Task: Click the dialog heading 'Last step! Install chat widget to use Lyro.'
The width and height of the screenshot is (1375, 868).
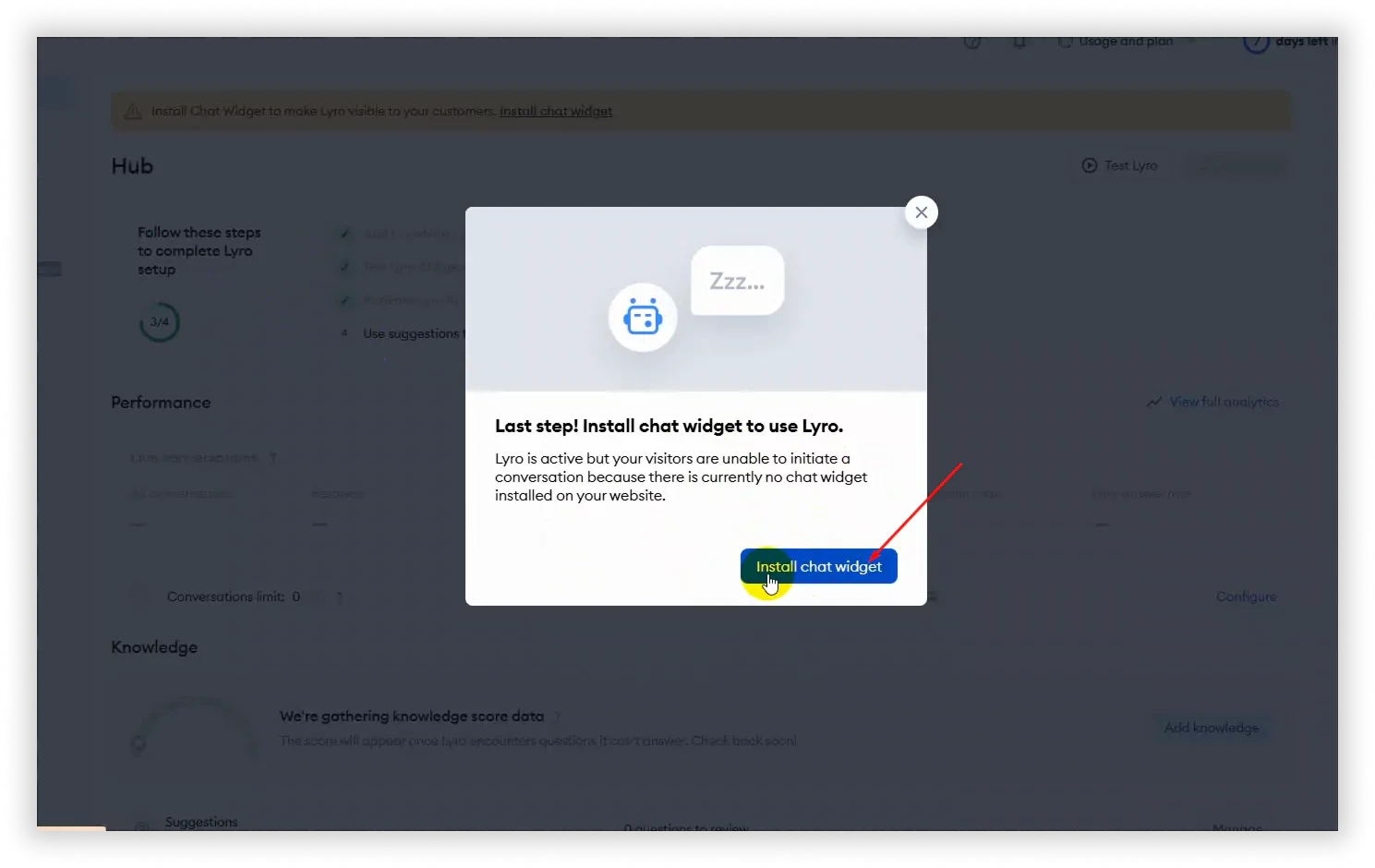Action: (x=669, y=426)
